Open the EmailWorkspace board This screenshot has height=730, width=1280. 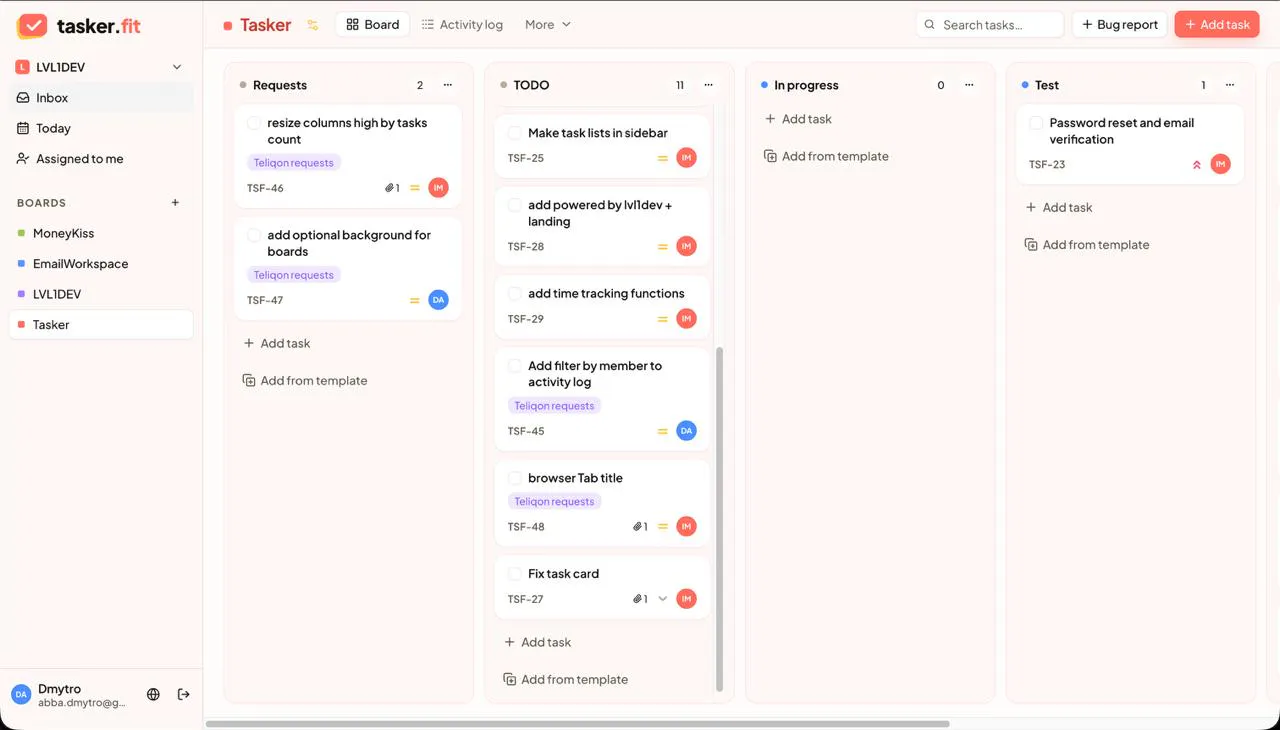coord(101,264)
